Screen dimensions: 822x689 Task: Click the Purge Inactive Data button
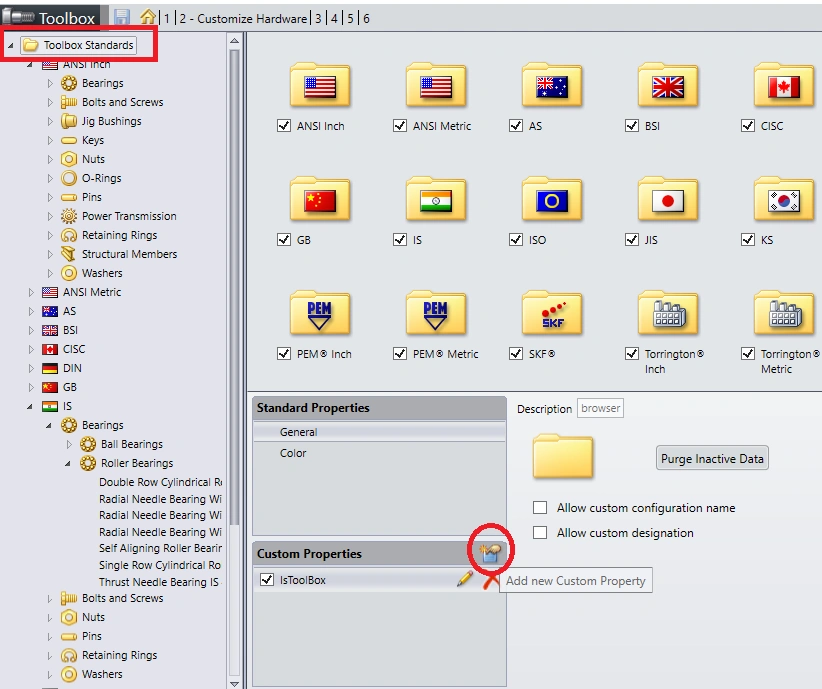pos(712,458)
